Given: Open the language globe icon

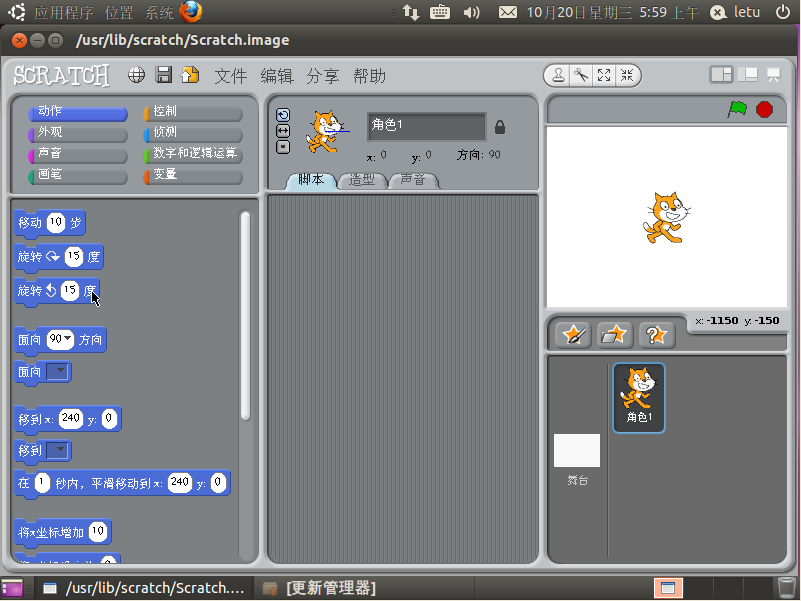Looking at the screenshot, I should pyautogui.click(x=137, y=75).
